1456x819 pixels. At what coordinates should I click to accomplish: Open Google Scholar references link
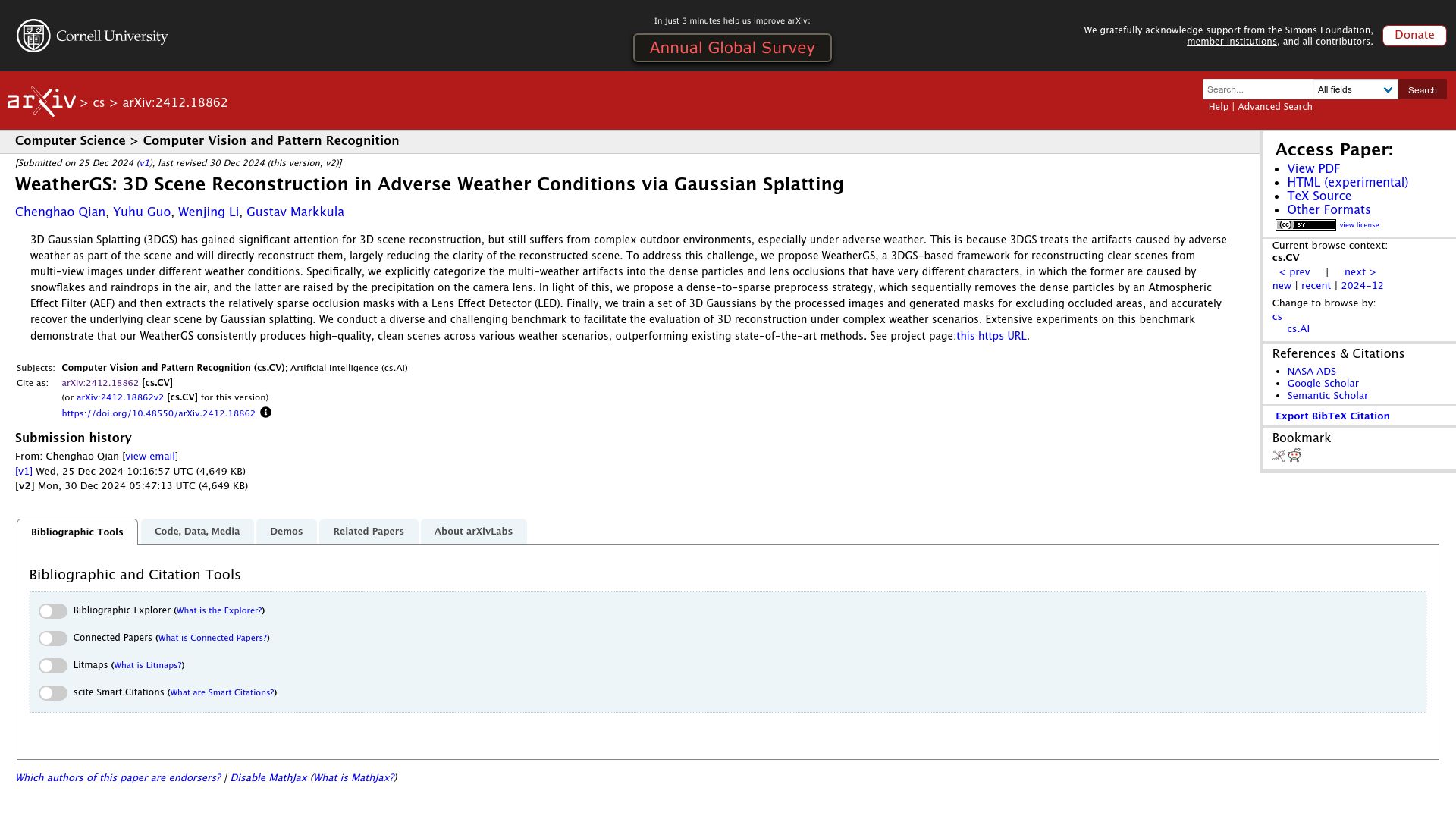(x=1323, y=384)
